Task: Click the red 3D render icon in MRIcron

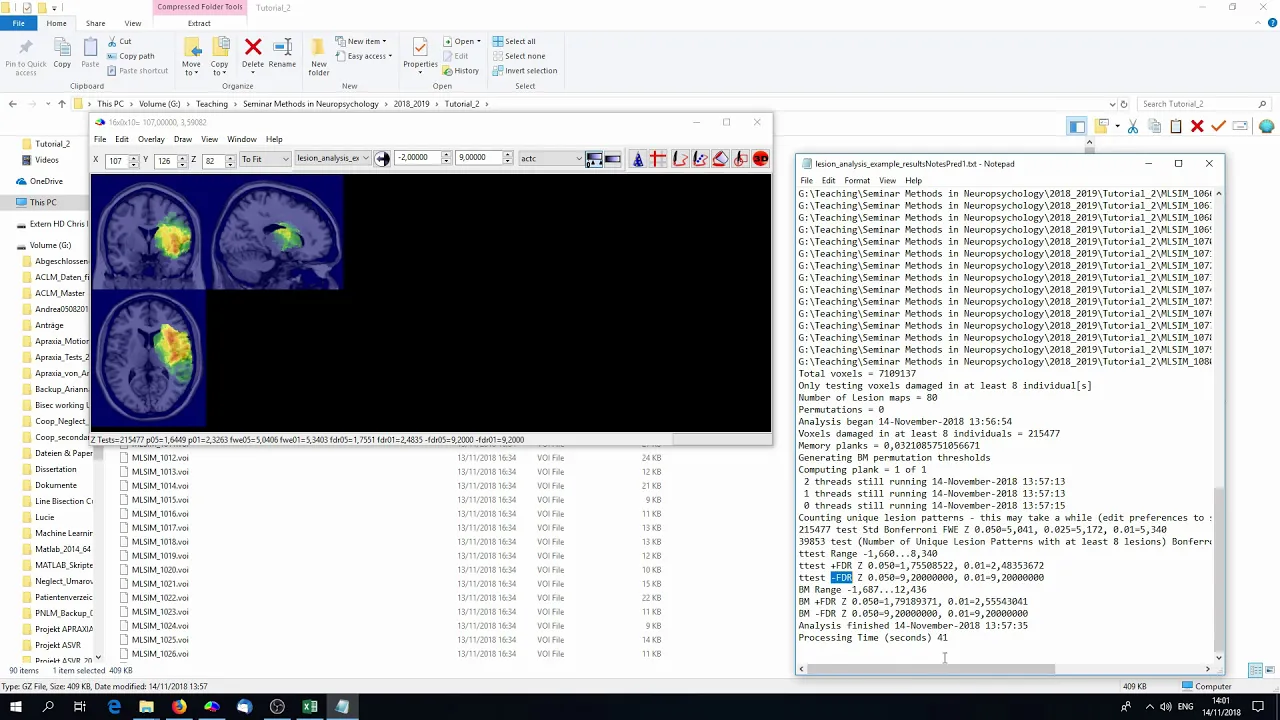Action: 761,159
